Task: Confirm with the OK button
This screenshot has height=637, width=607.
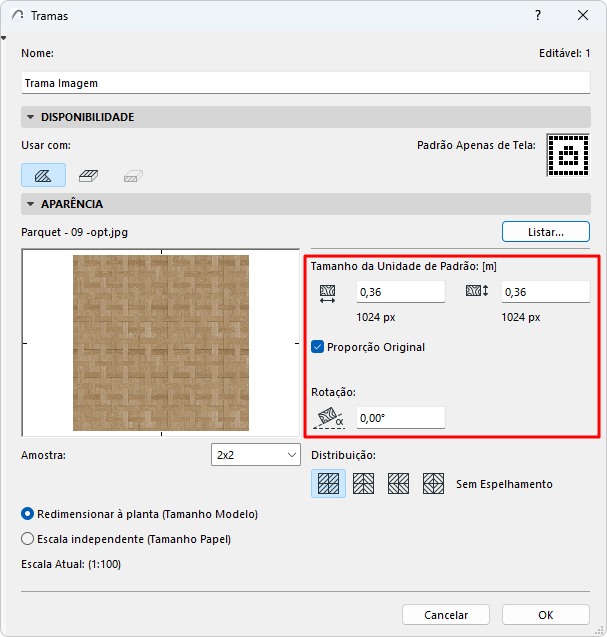Action: (546, 615)
